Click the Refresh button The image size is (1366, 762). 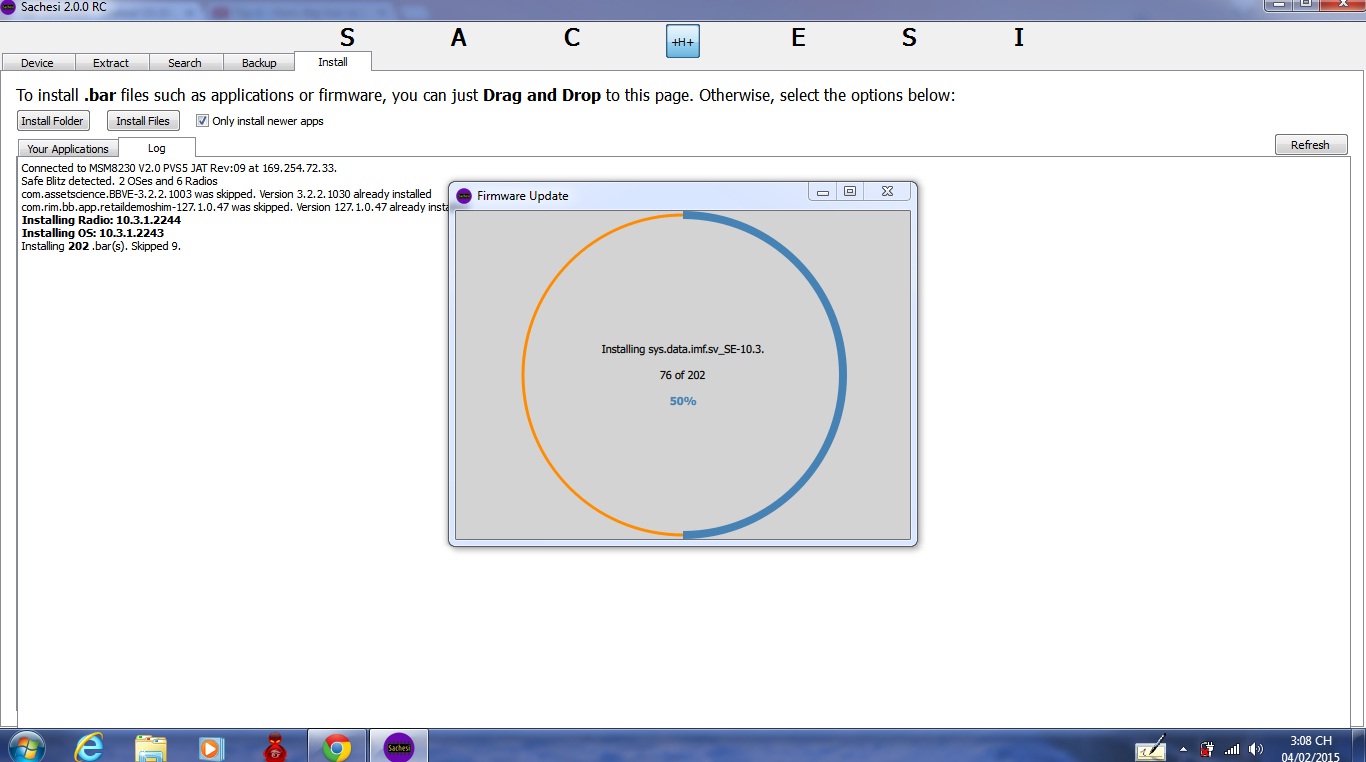1310,145
